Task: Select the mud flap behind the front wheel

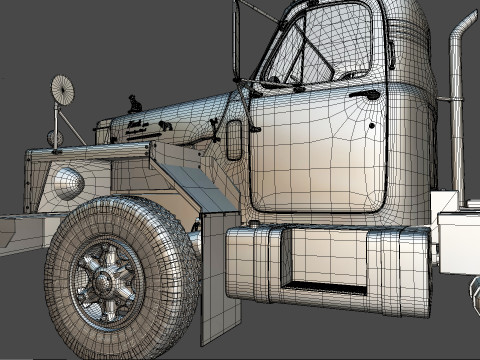Action: click(221, 278)
